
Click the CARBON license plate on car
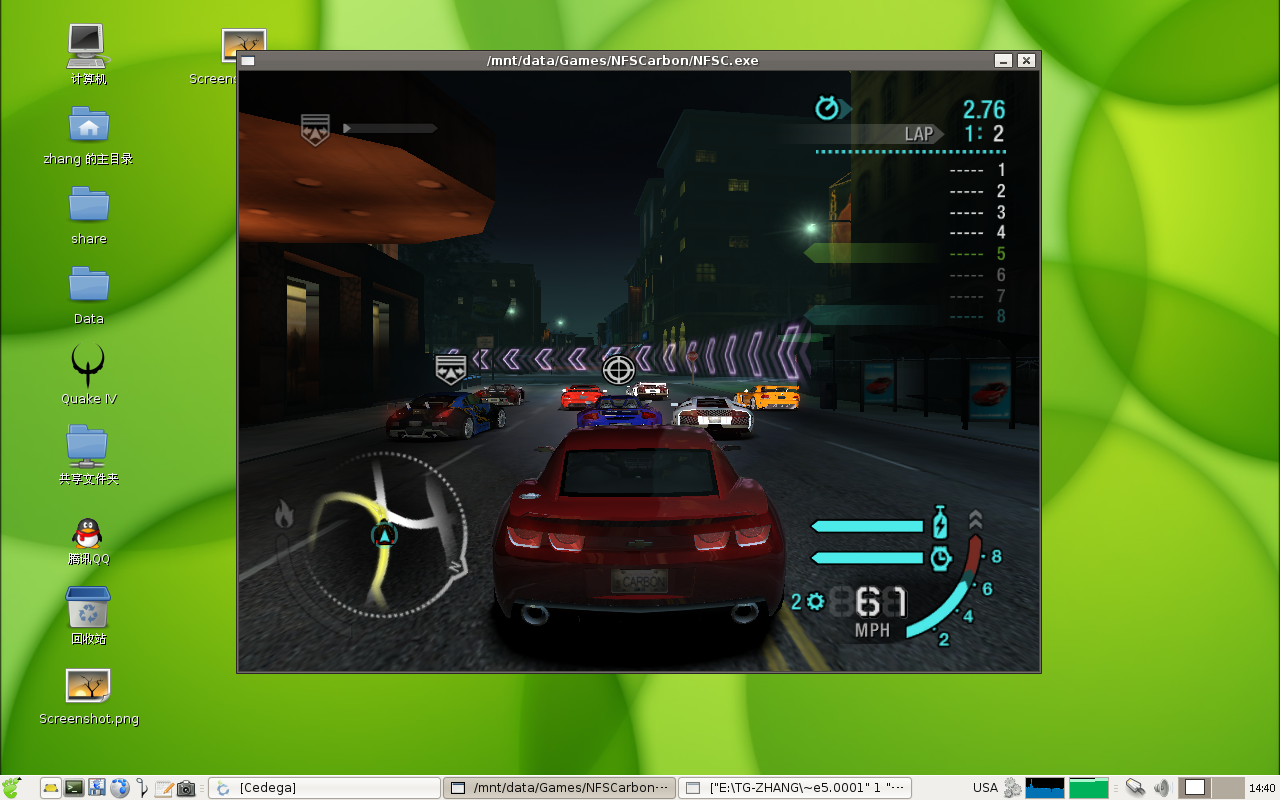tap(639, 581)
